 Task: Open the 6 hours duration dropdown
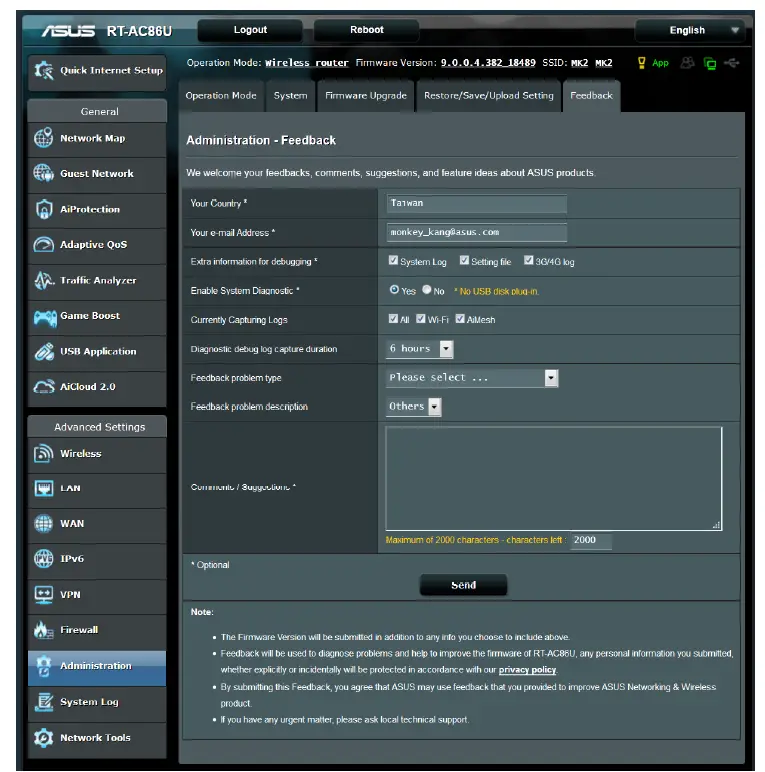[419, 349]
